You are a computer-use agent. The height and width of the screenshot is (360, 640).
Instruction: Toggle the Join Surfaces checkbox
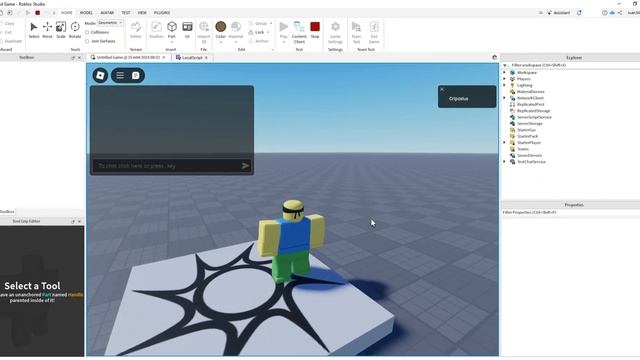click(x=87, y=41)
